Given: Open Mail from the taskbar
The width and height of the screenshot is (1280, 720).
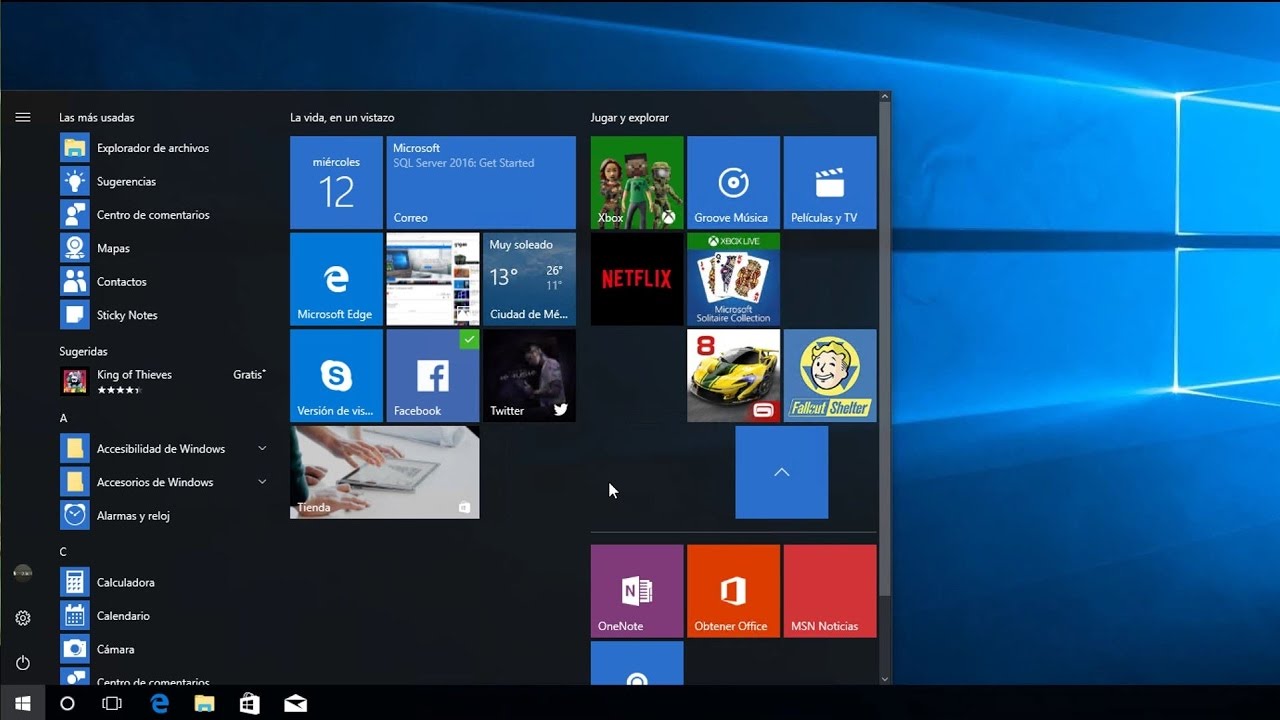Looking at the screenshot, I should [x=295, y=703].
